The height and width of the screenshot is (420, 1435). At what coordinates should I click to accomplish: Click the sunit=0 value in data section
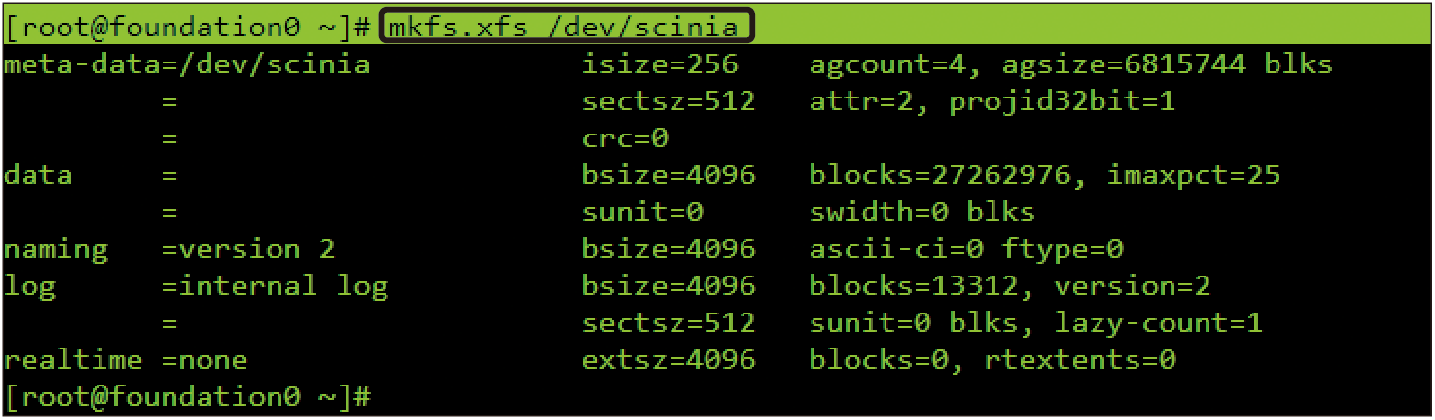(x=642, y=212)
